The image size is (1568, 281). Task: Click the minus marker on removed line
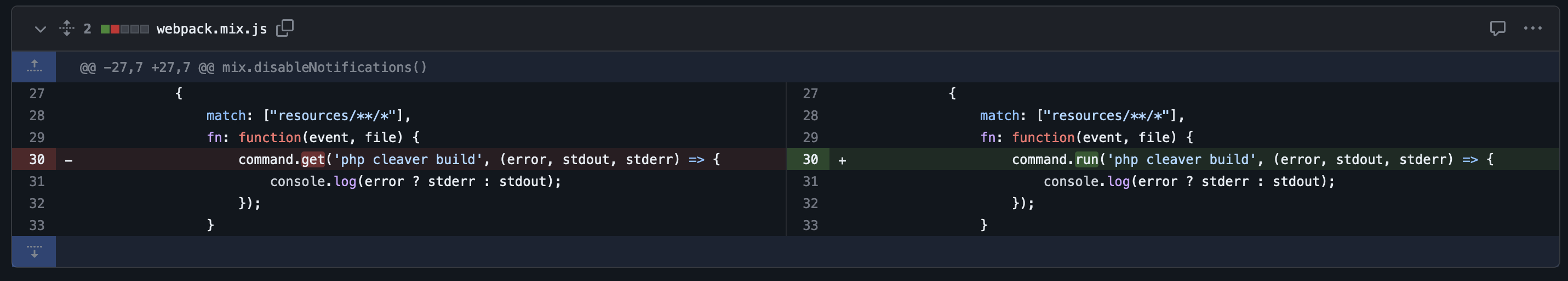point(69,160)
